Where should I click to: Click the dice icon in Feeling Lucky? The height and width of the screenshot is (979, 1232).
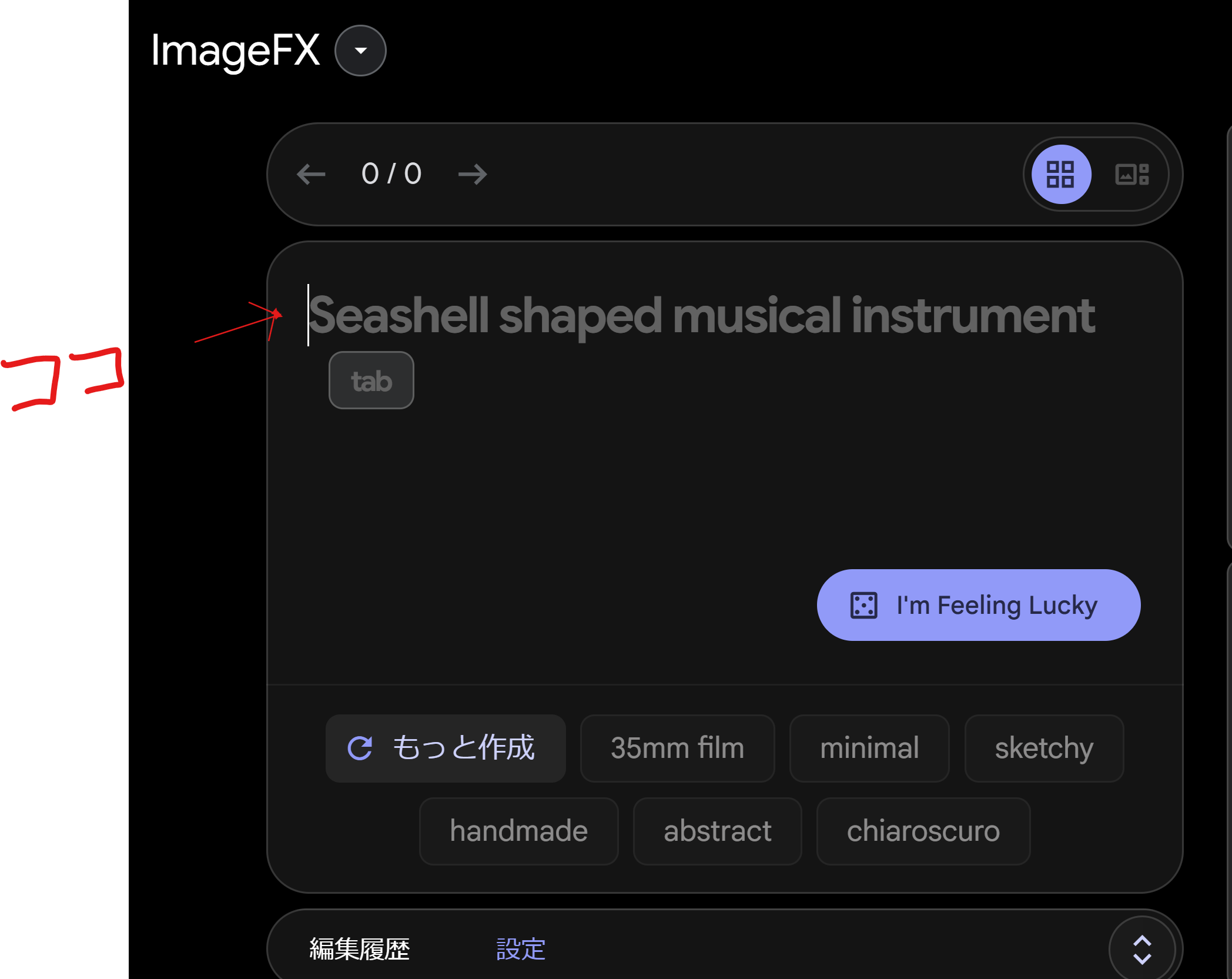pyautogui.click(x=863, y=605)
